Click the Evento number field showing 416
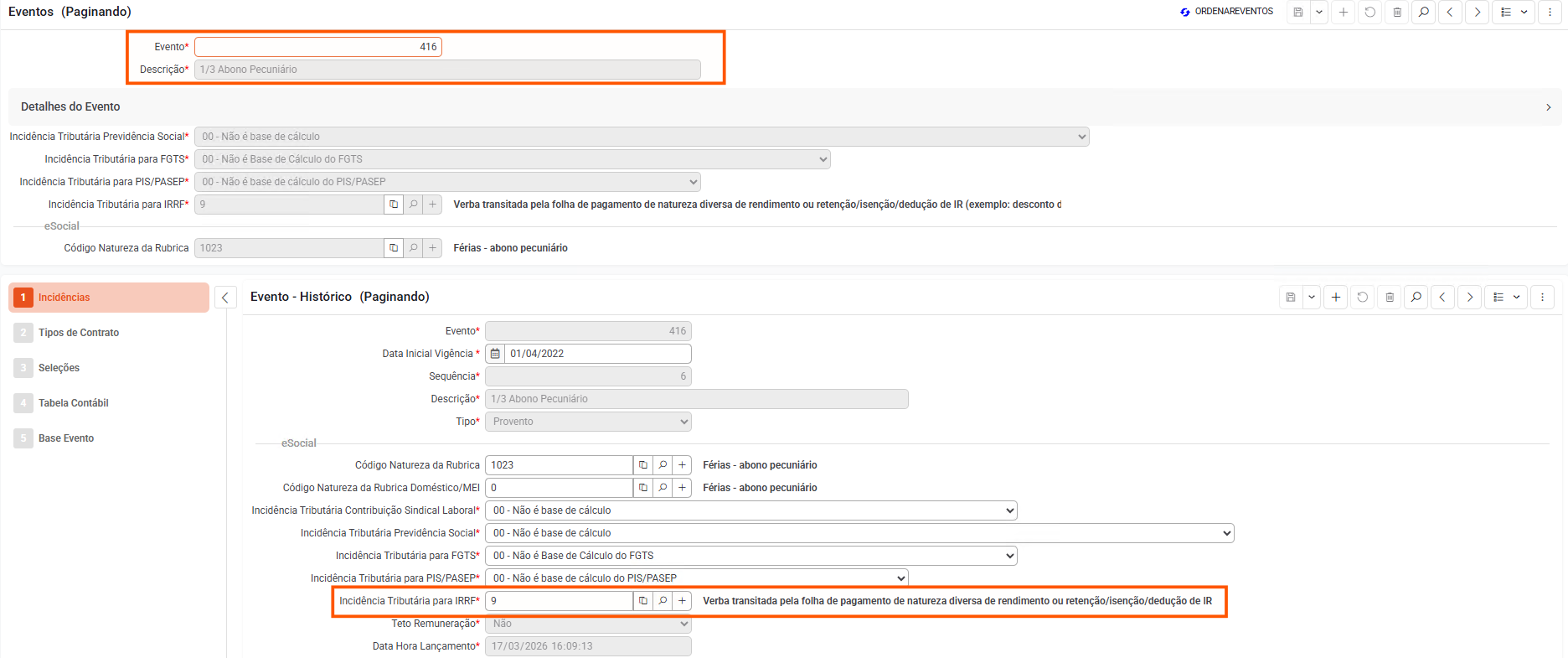The image size is (1568, 658). (x=318, y=47)
